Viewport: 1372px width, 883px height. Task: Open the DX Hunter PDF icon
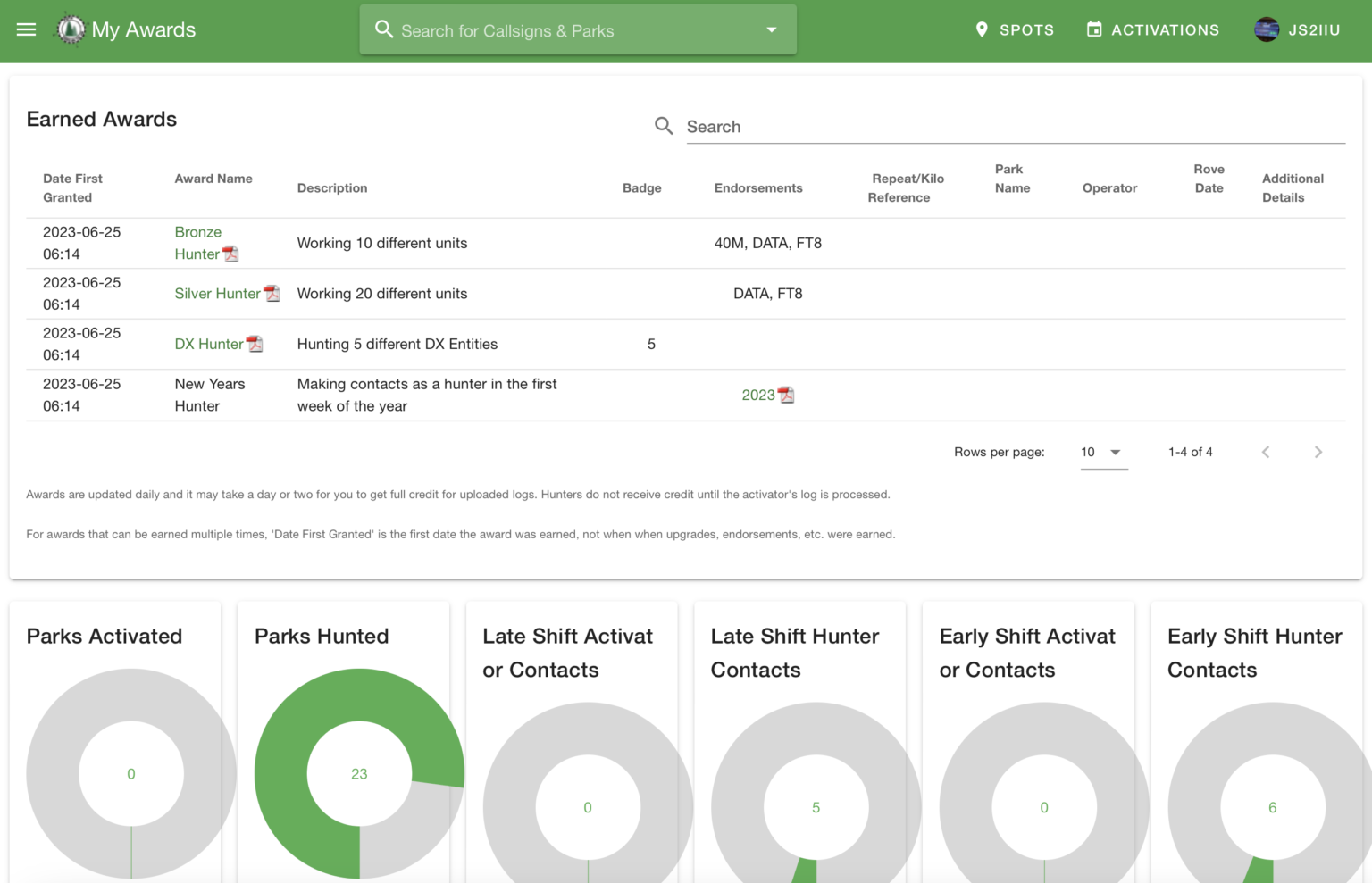coord(255,344)
